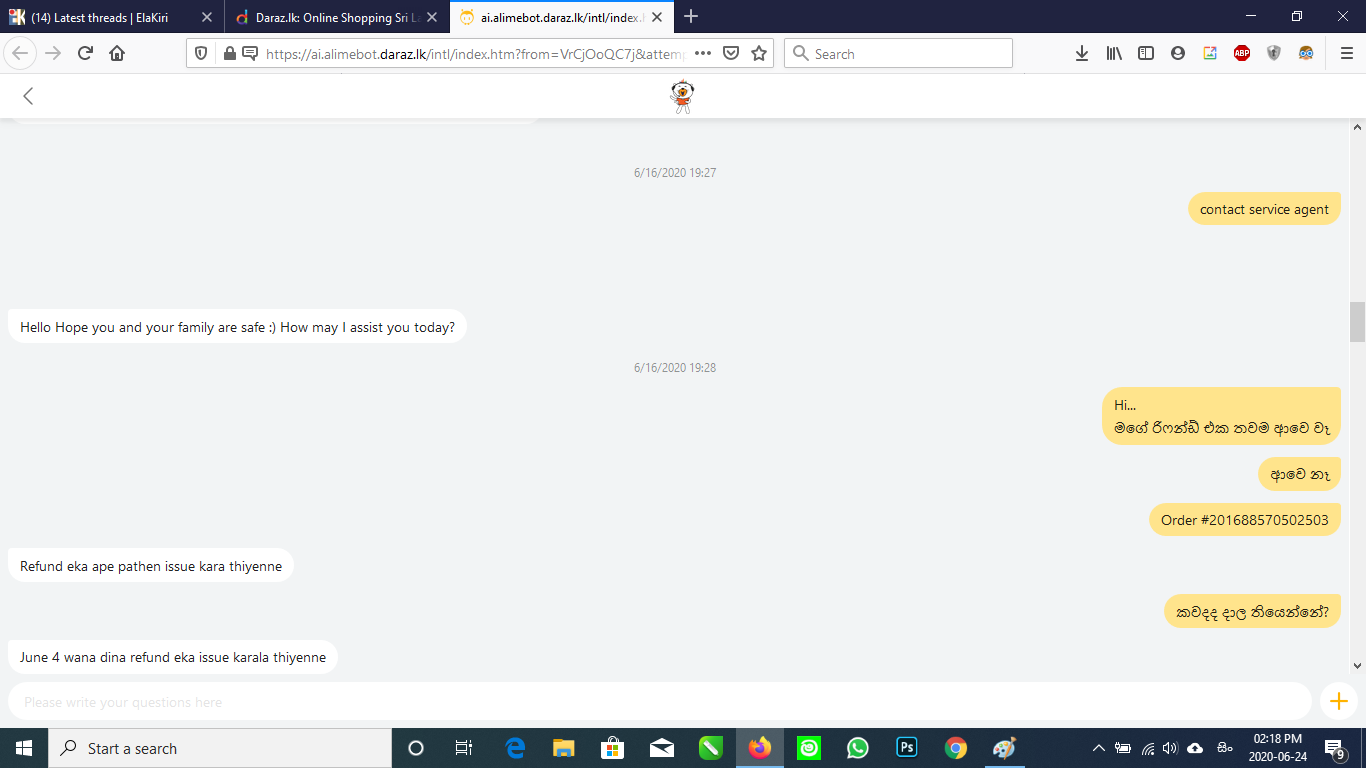Open Task View on the taskbar
Viewport: 1366px width, 768px height.
[x=464, y=748]
